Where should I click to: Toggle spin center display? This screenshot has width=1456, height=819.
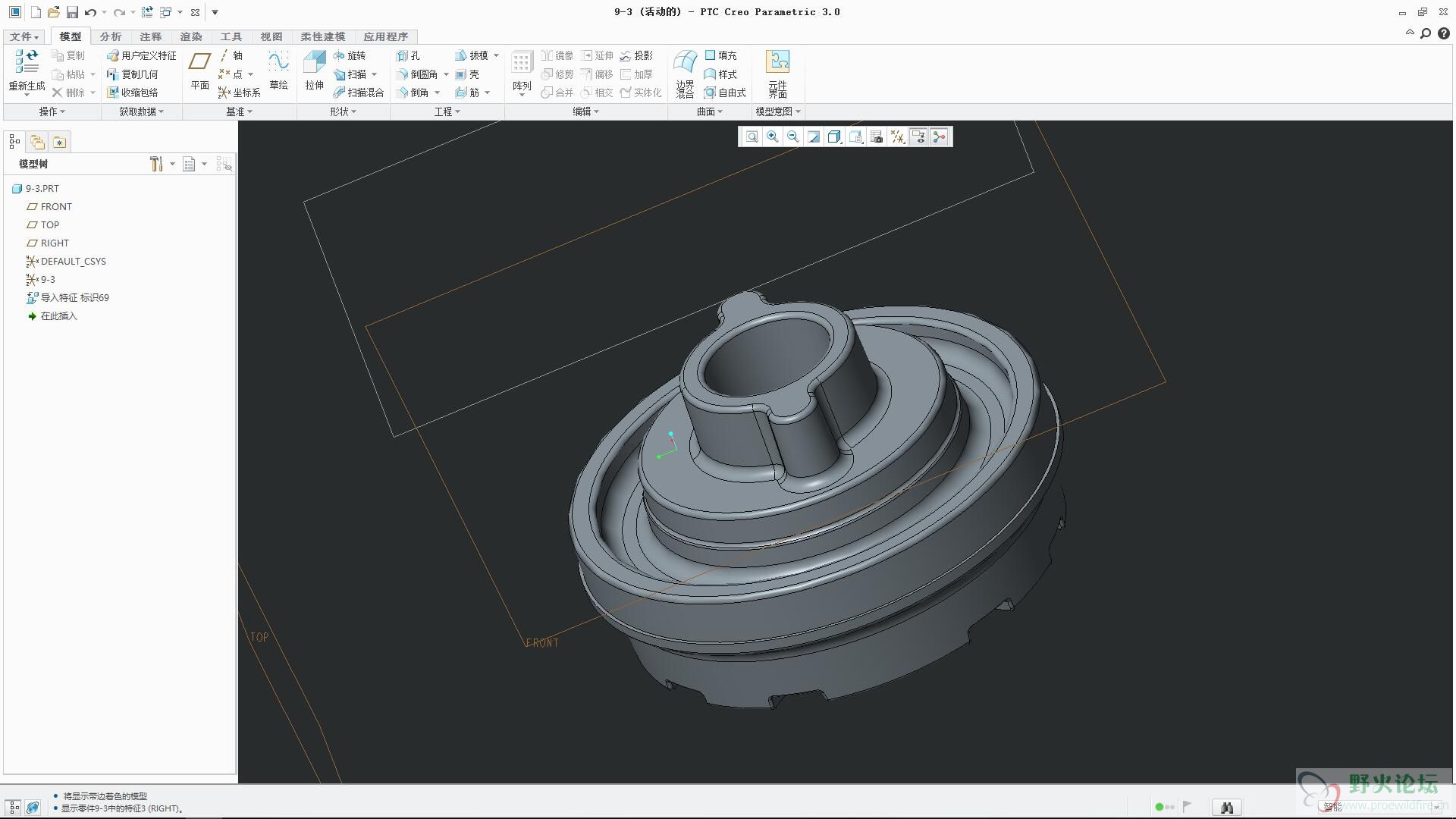click(940, 136)
